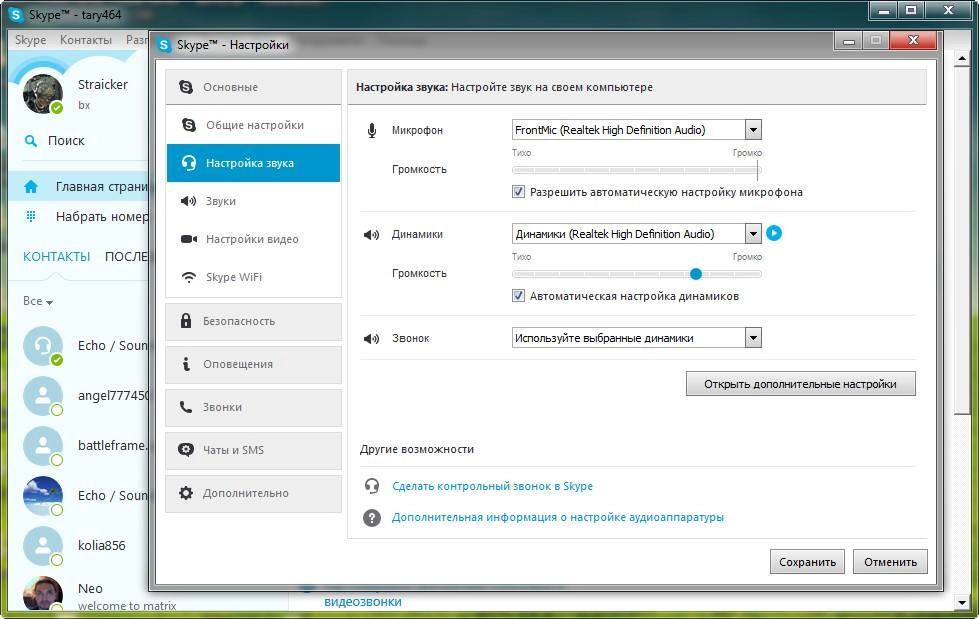The image size is (979, 619).
Task: Click the info icon beside Оповещения
Action: point(185,364)
